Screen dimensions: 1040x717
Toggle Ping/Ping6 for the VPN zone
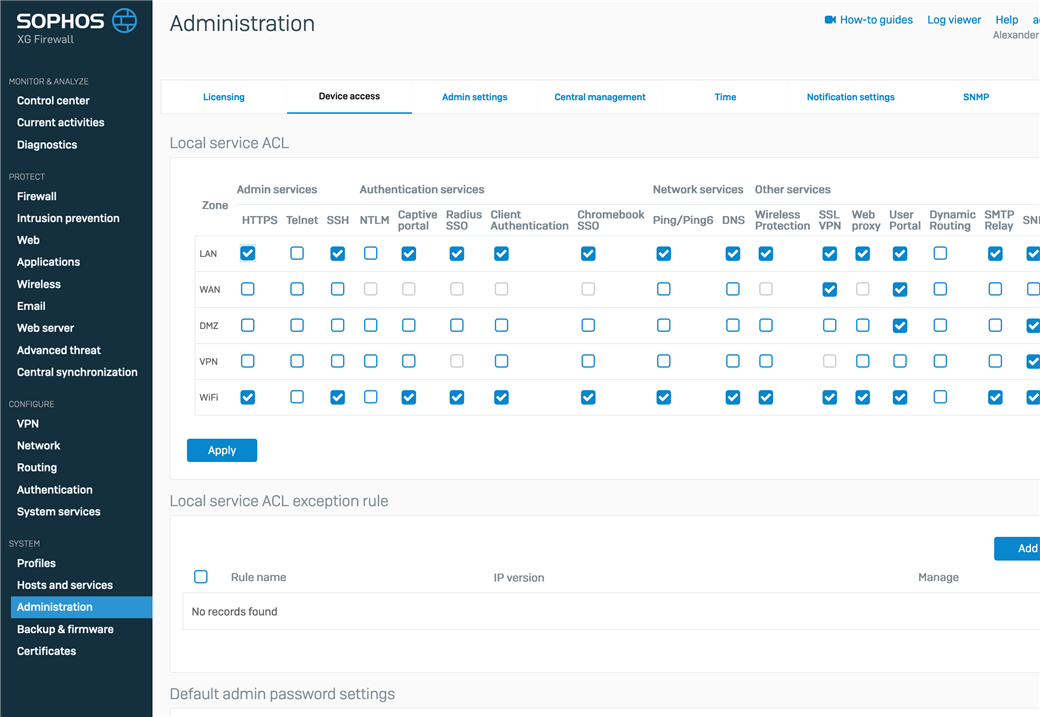click(663, 361)
